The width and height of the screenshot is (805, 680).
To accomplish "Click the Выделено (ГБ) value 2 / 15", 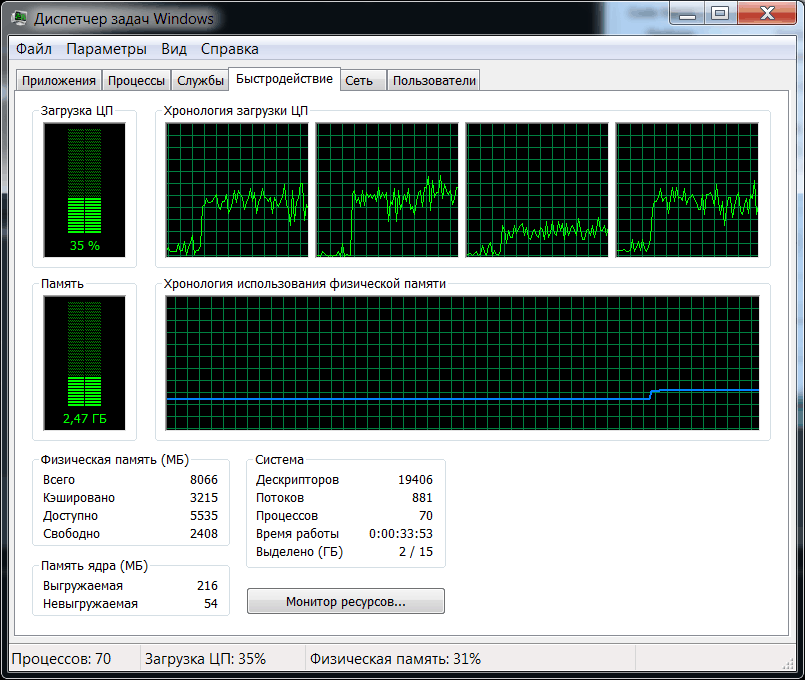I will pos(416,551).
